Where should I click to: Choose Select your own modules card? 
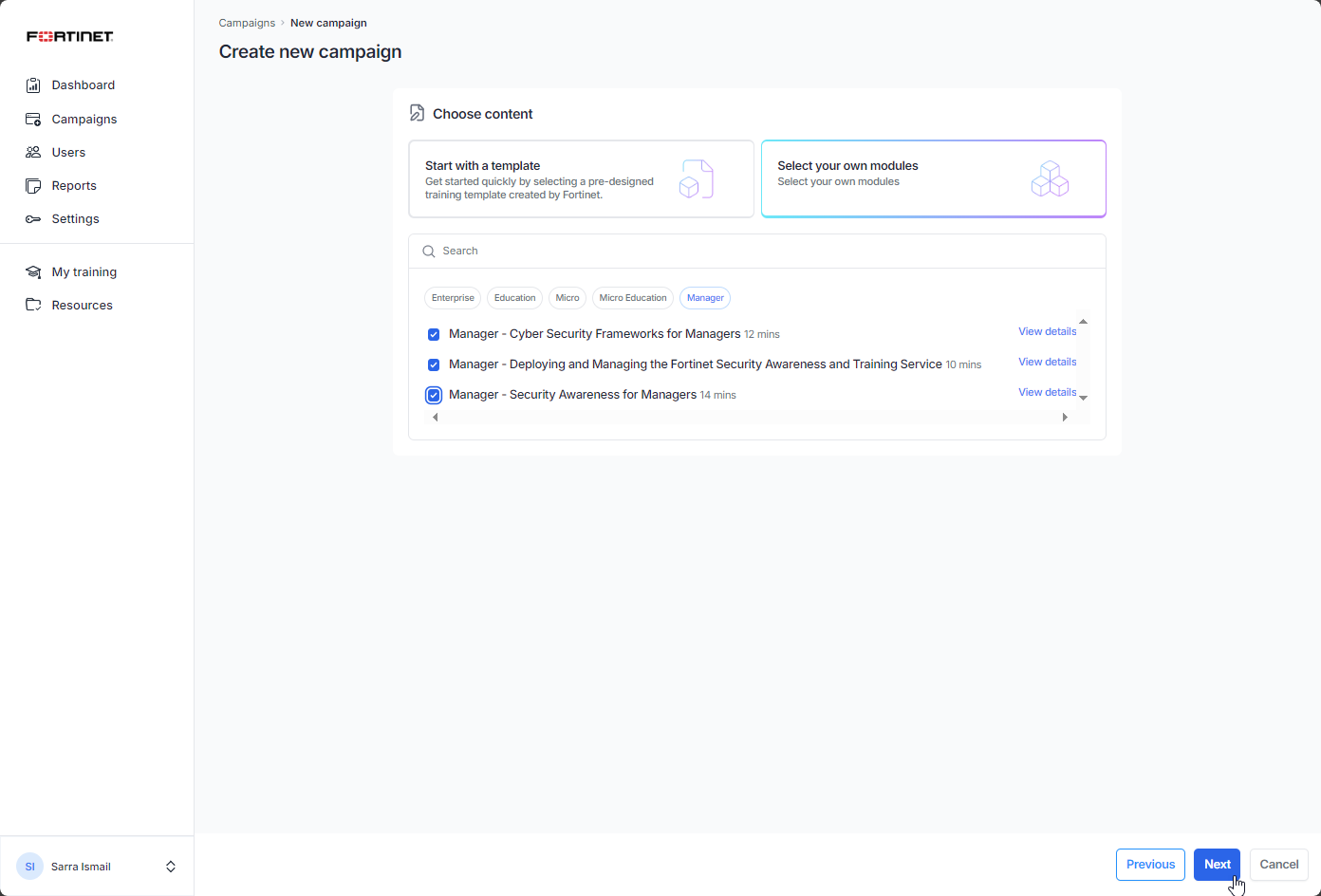click(934, 179)
